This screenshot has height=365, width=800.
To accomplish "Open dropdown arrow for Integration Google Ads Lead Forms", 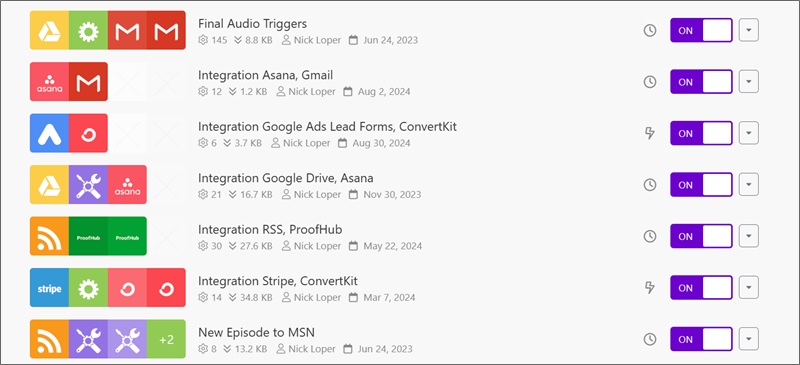I will tap(748, 133).
